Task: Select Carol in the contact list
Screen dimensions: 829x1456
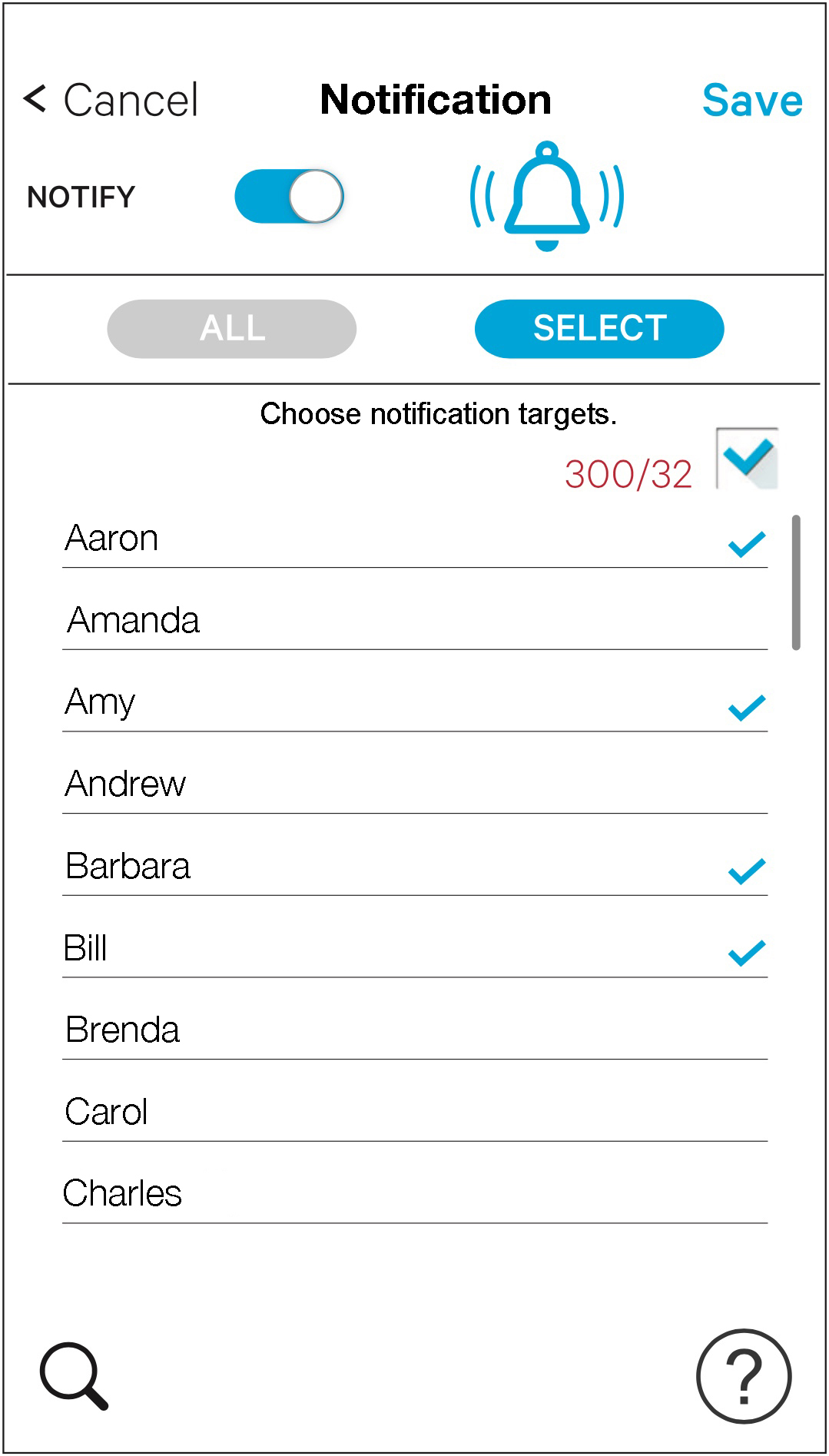Action: coord(107,1112)
